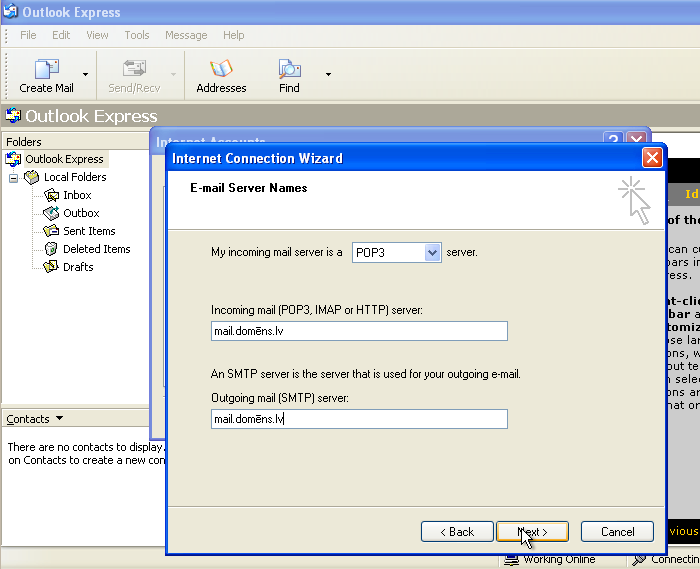Click the Outgoing mail SMTP server field

click(359, 419)
